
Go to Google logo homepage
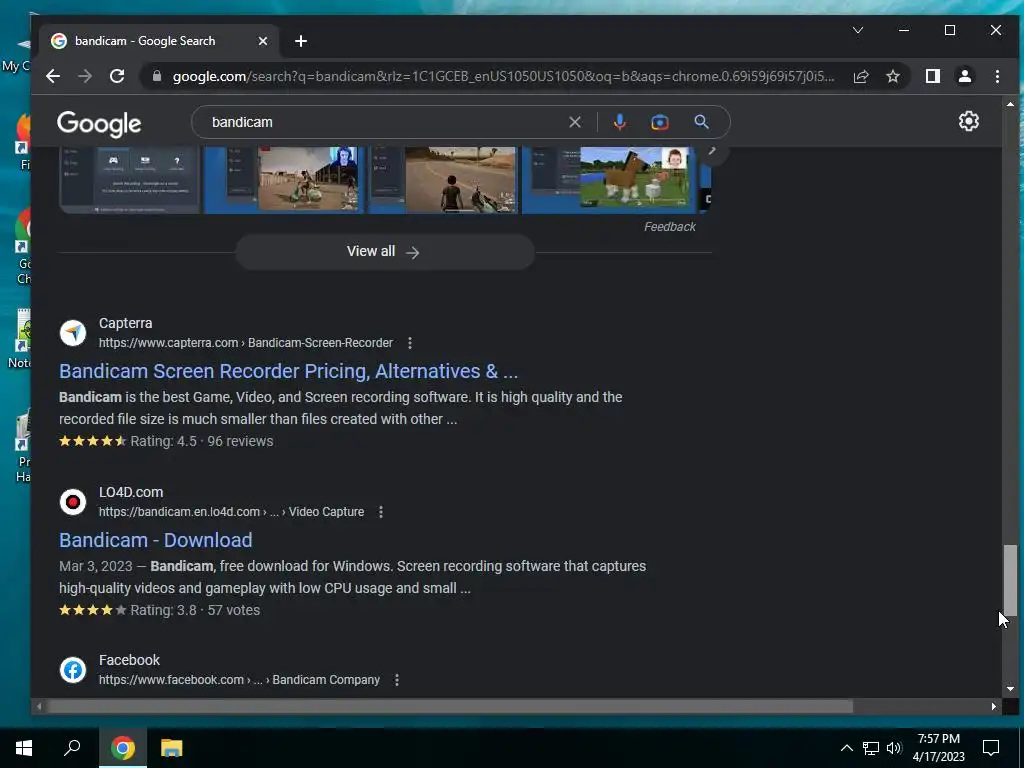tap(99, 123)
